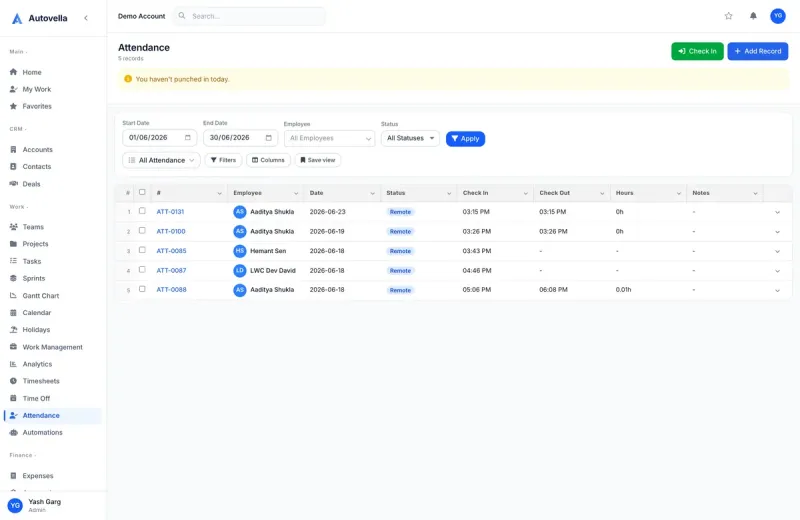Collapse the sidebar with the chevron arrow
Image resolution: width=800 pixels, height=520 pixels.
pos(86,18)
